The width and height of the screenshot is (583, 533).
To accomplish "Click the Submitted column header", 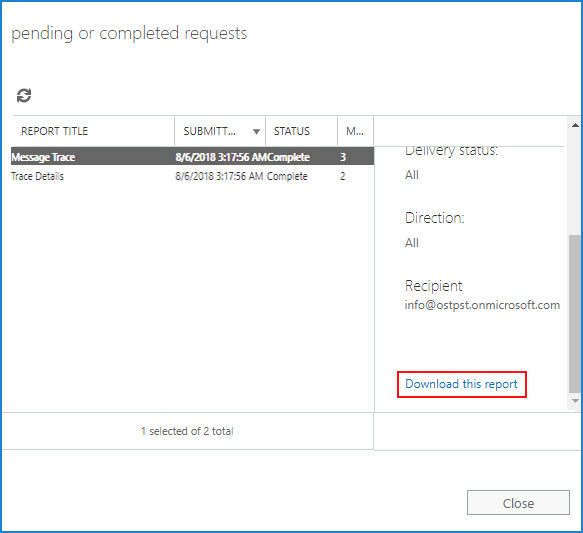I will (209, 131).
